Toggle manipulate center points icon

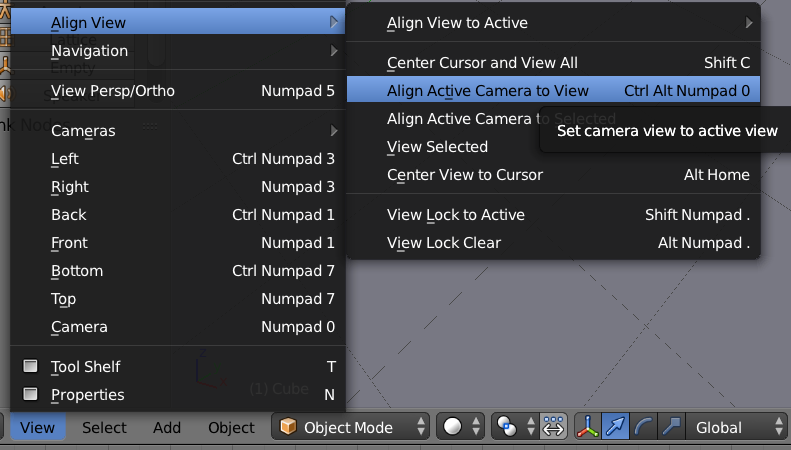(x=553, y=427)
